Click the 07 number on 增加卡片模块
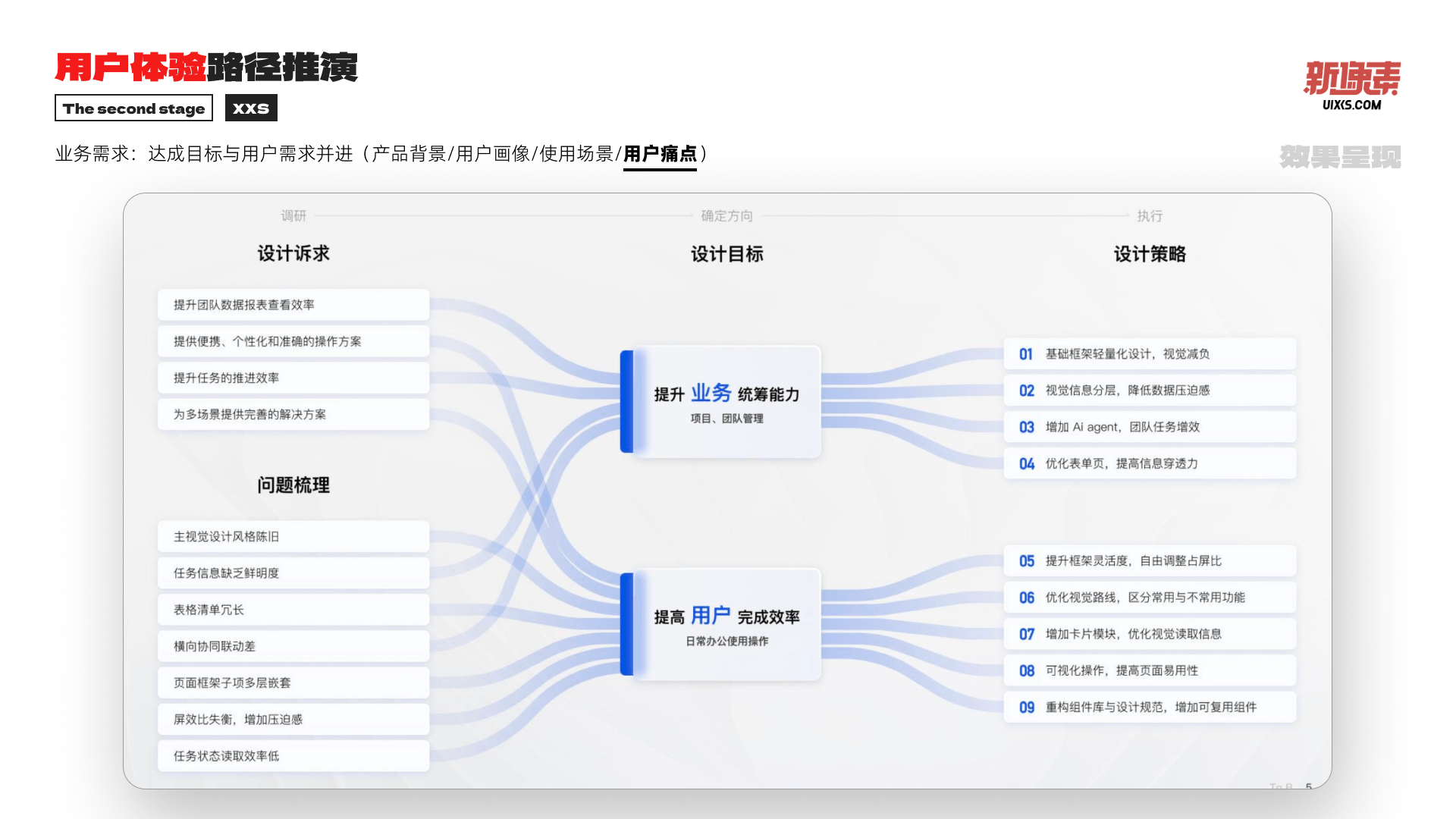Viewport: 1456px width, 819px height. tap(1027, 634)
